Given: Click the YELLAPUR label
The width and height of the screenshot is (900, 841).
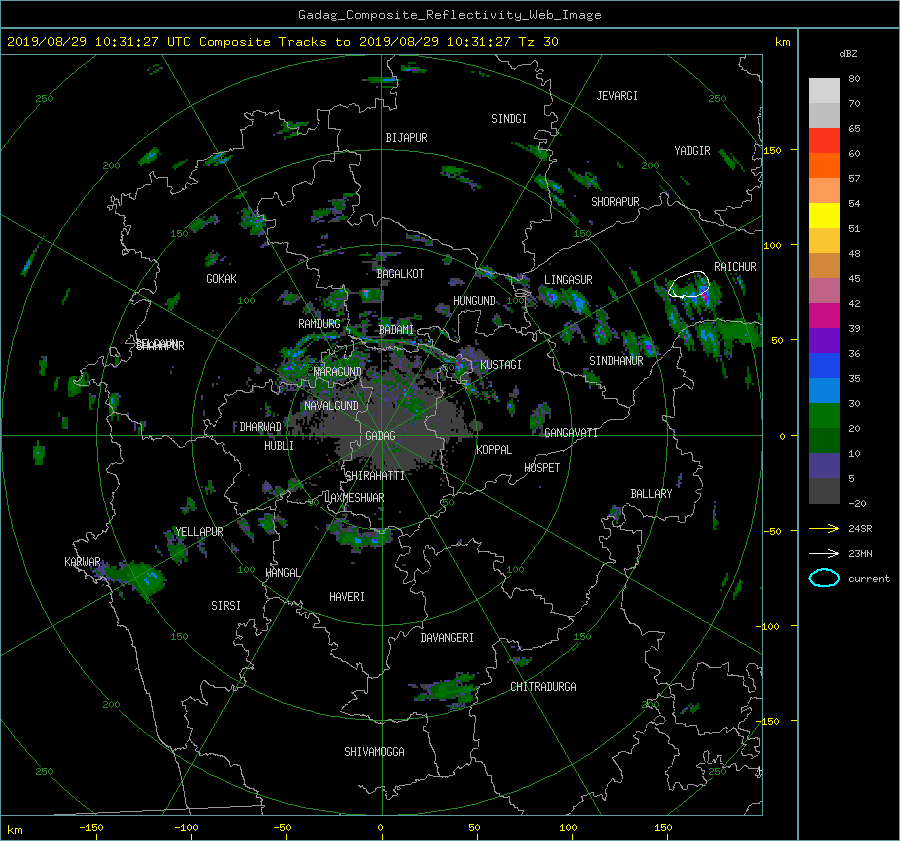Looking at the screenshot, I should tap(199, 532).
